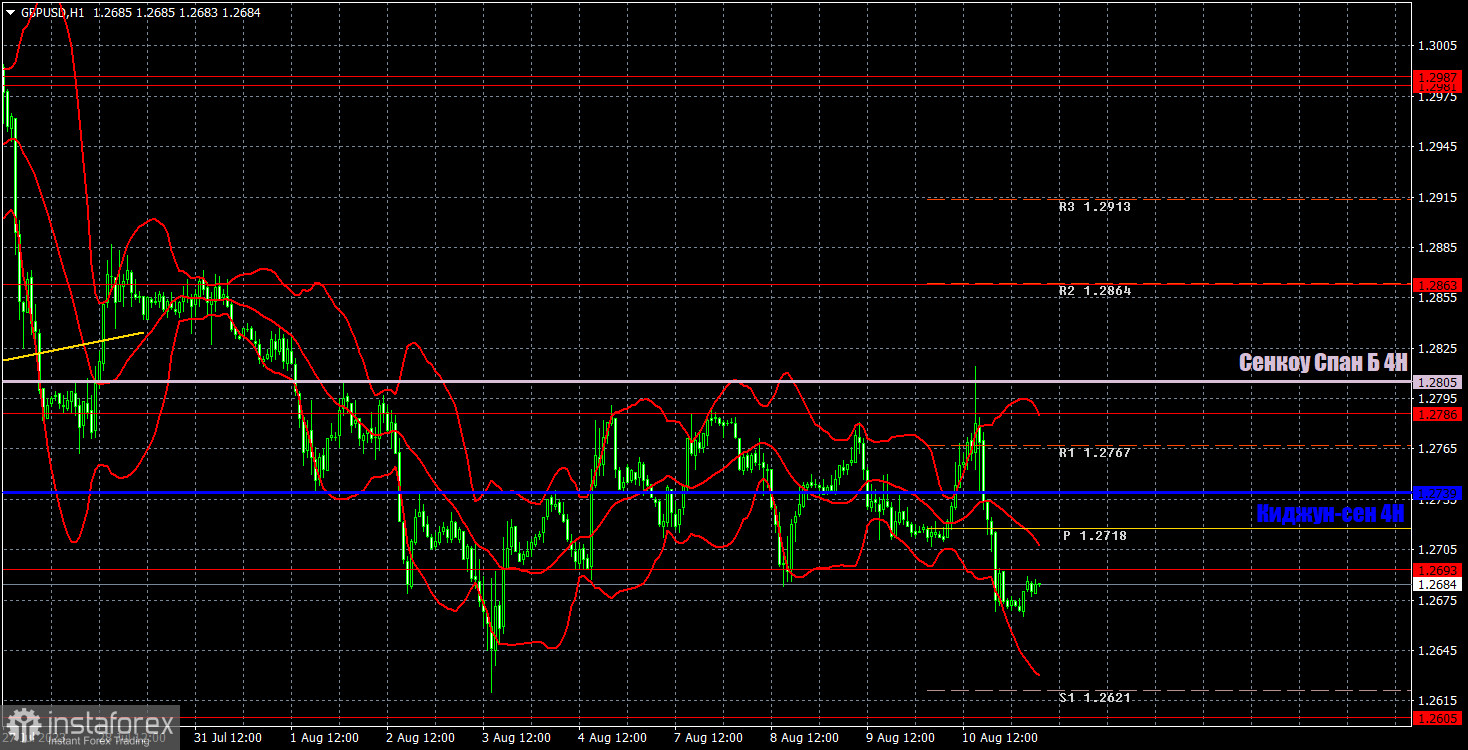
Task: Select the red 1.2863 price level tag
Action: click(x=1438, y=285)
